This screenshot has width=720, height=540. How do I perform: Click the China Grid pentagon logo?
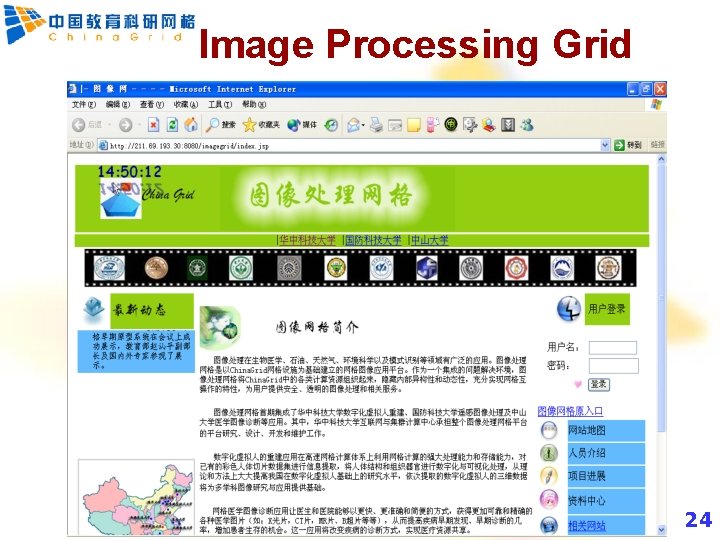pos(121,201)
